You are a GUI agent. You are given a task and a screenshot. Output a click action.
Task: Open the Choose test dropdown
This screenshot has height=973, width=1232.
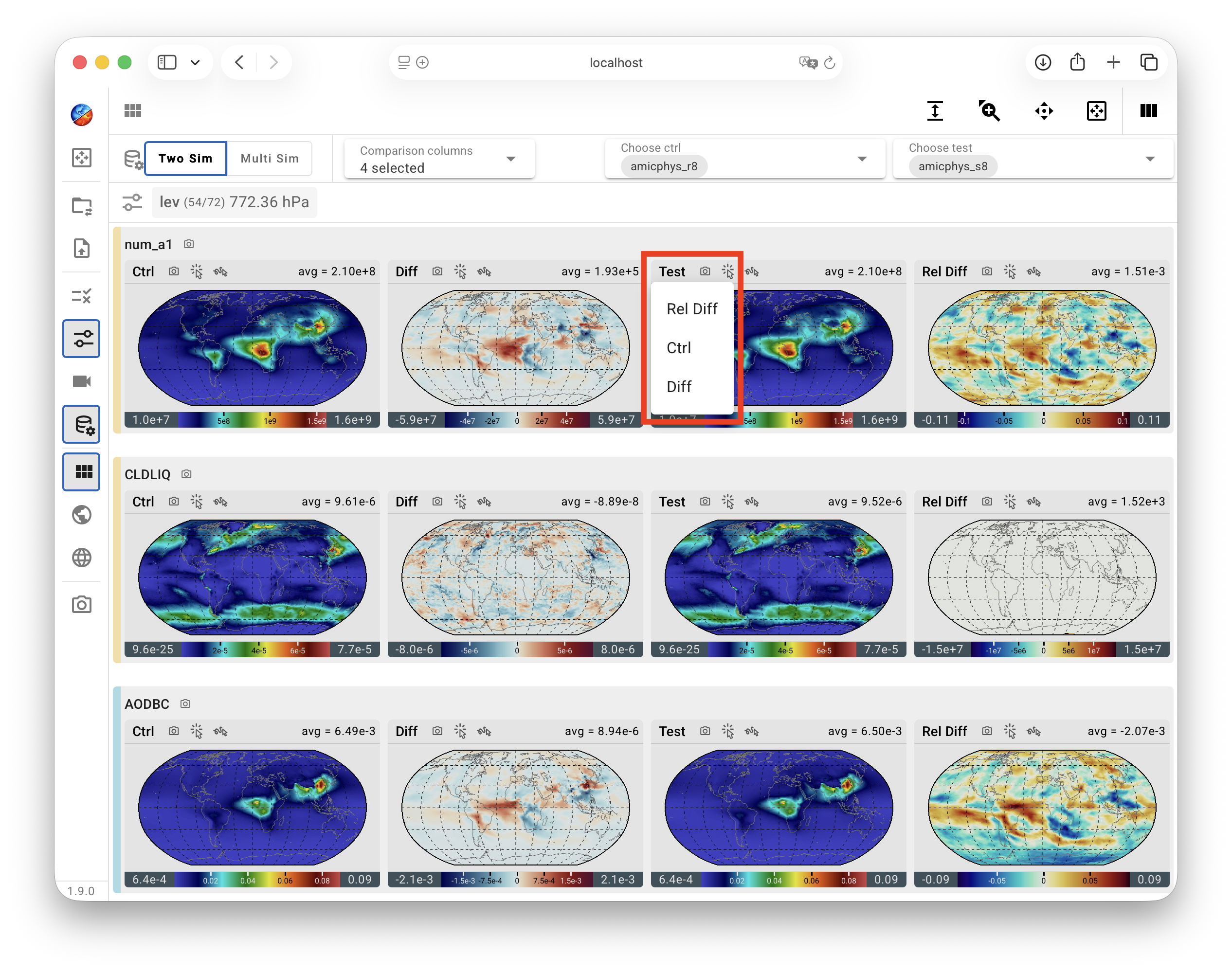[1033, 159]
